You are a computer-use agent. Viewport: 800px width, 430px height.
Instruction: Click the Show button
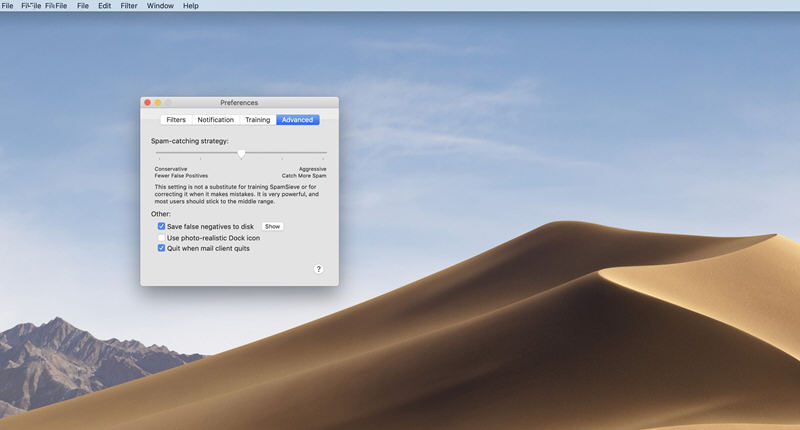pos(272,226)
